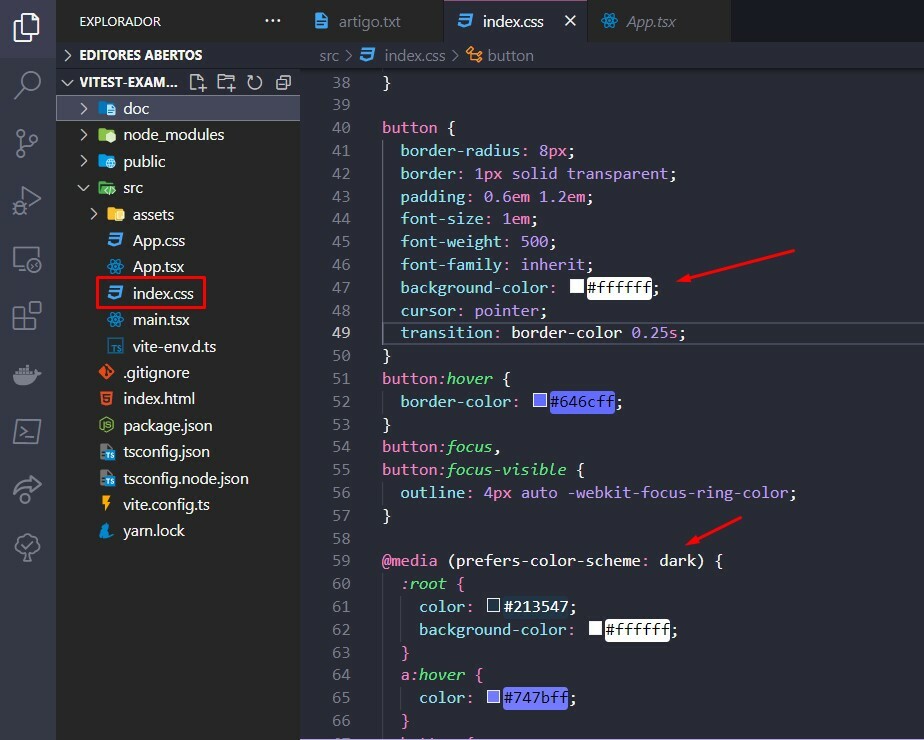Select the button breadcrumb item
924x740 pixels.
(x=510, y=55)
